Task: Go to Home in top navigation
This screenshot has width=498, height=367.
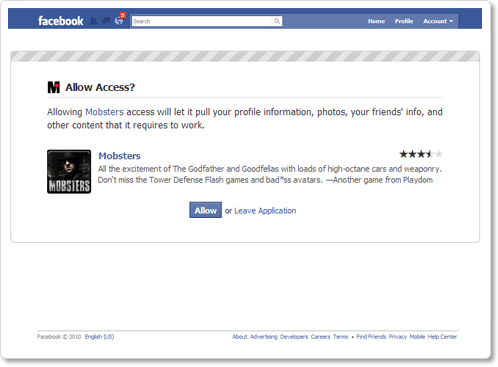Action: click(376, 21)
